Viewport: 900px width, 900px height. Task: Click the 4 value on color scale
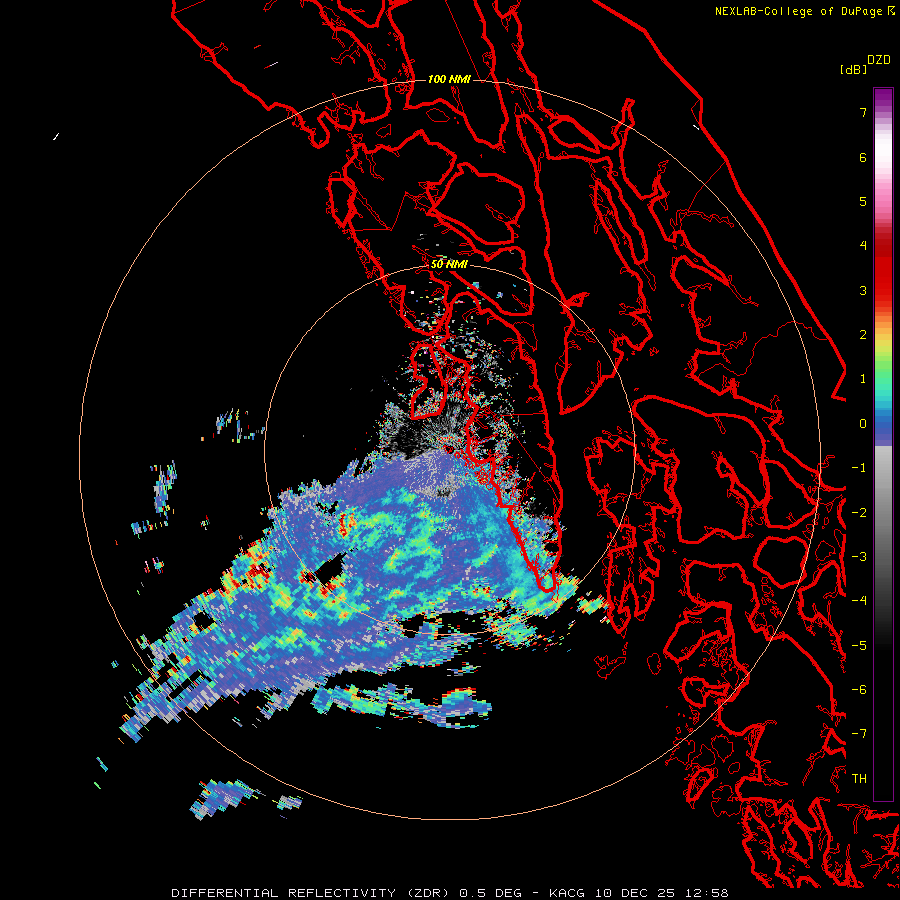(863, 246)
